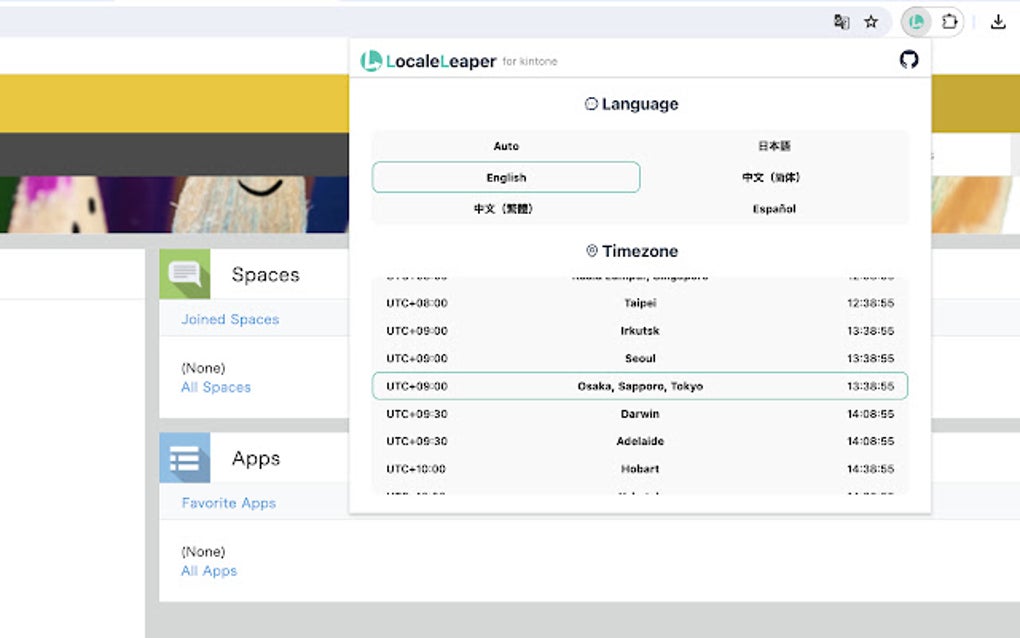Click the 12:38:55 time in Taipei row
Viewport: 1020px width, 638px height.
pyautogui.click(x=870, y=303)
